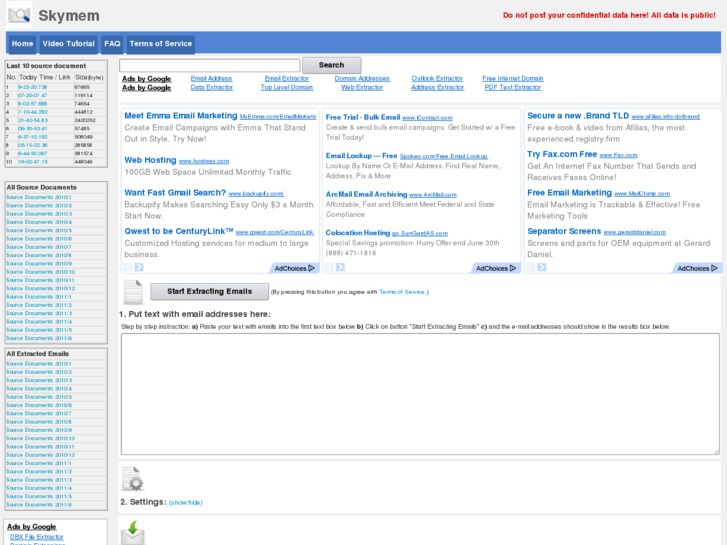
Task: Open Source Documents 2010/12 under All Source Documents
Action: click(40, 289)
